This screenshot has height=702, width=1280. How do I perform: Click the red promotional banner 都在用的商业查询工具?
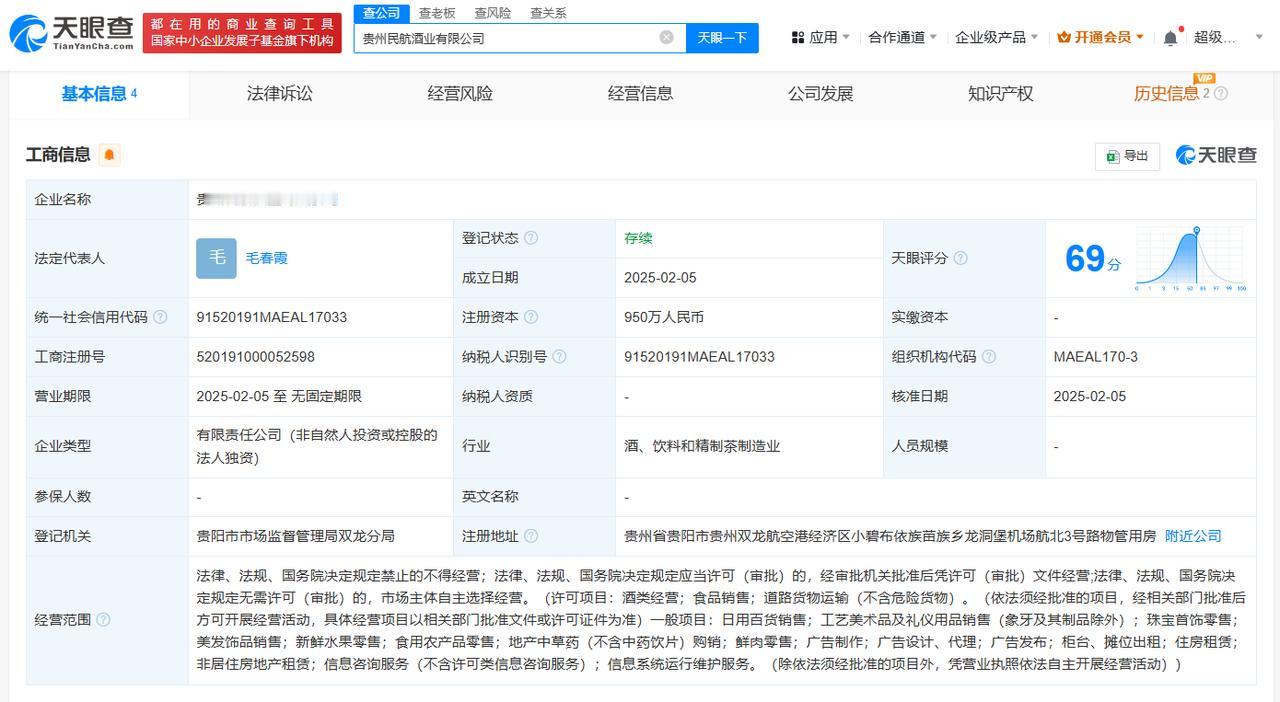pyautogui.click(x=242, y=33)
